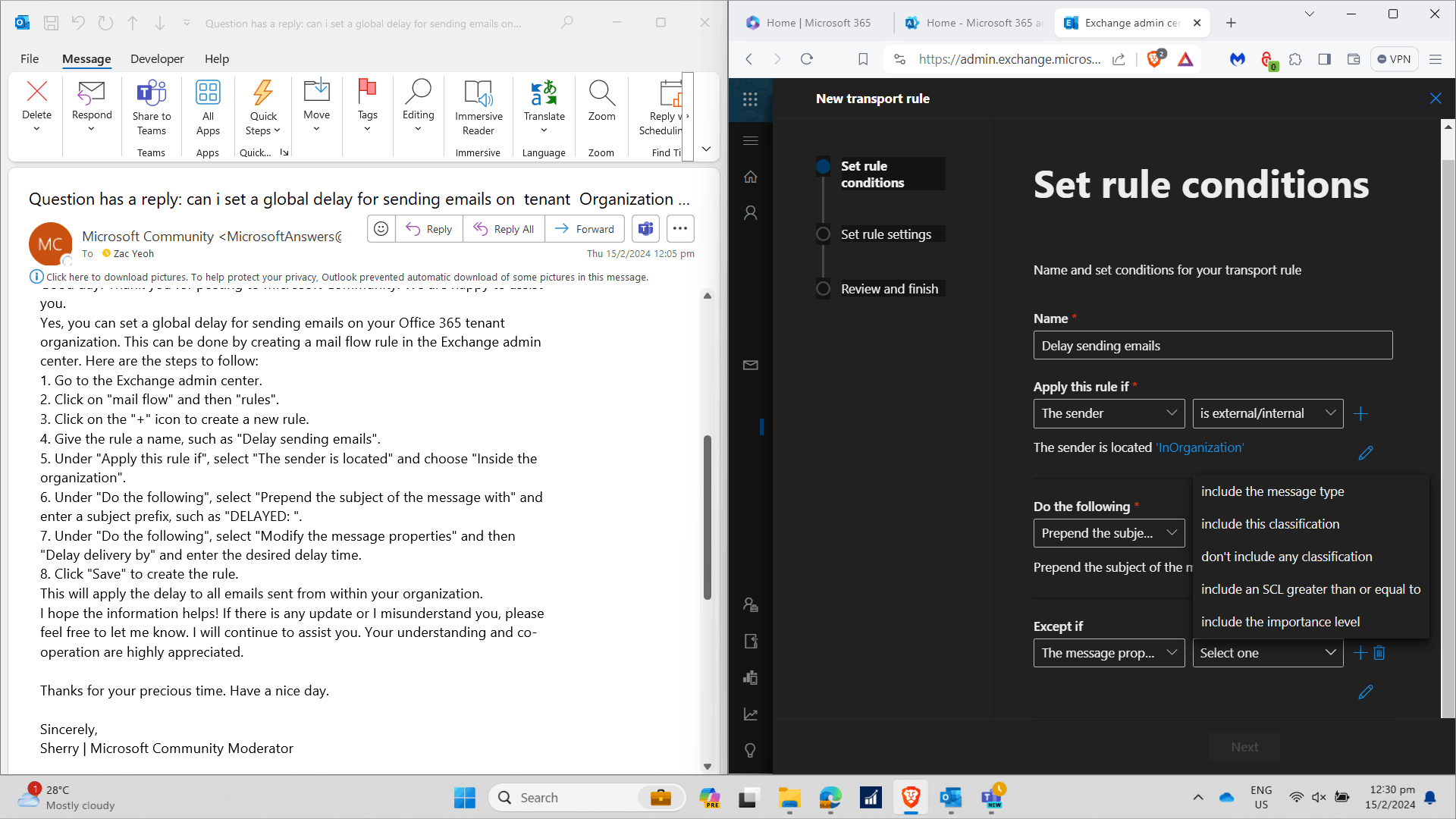Switch to Home | Microsoft 365 browser tab

(x=809, y=23)
